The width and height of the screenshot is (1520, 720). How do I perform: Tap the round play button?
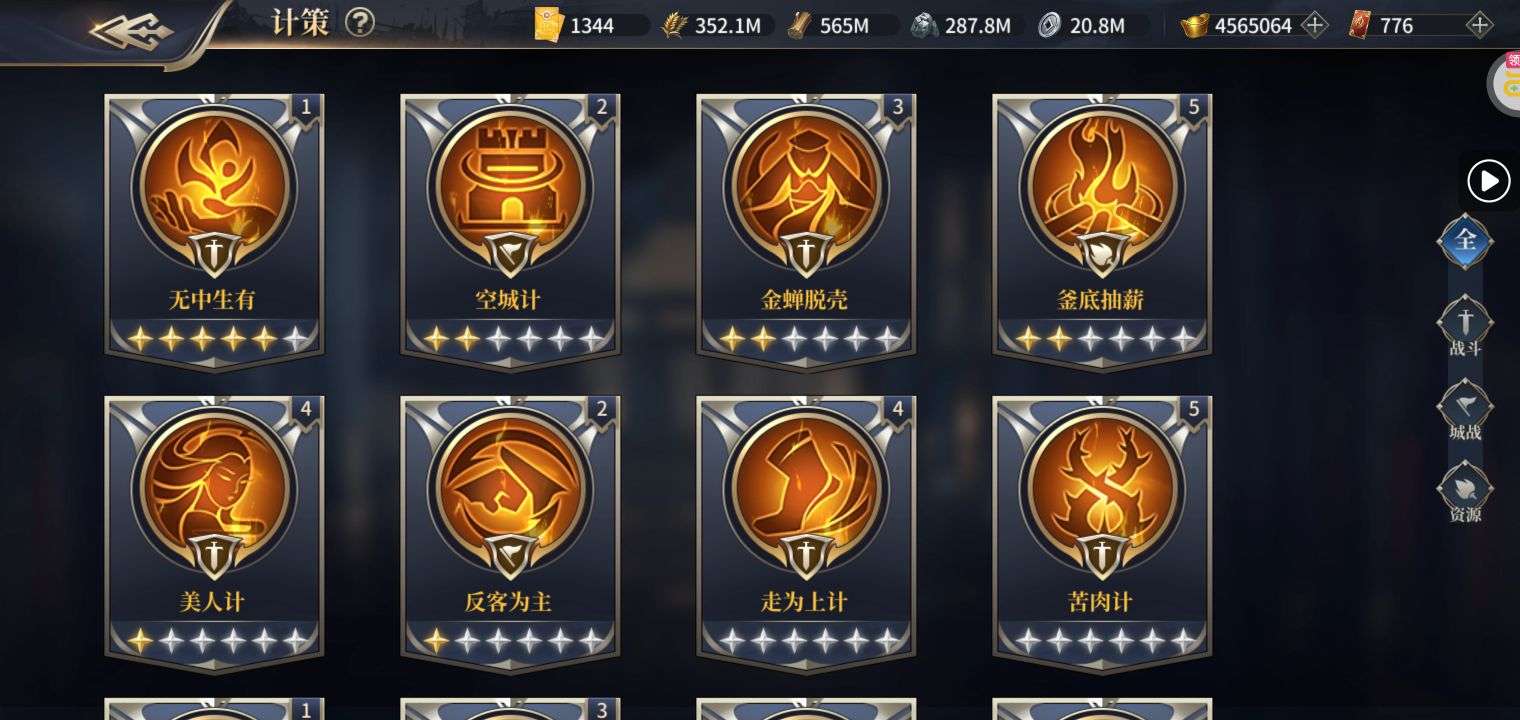[x=1489, y=181]
